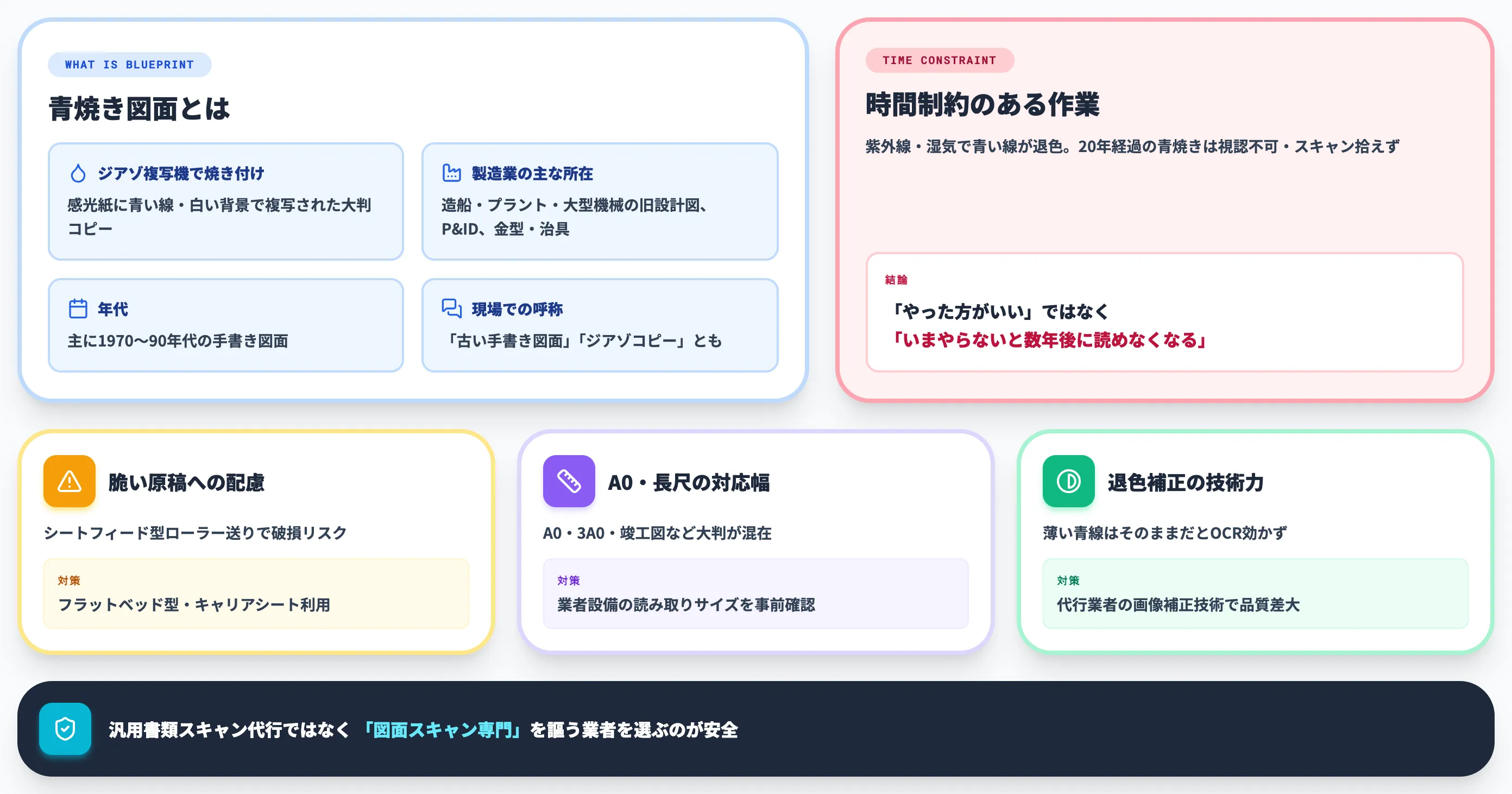
Task: Click the 脆い原稿への配慮 heading
Action: coord(187,482)
